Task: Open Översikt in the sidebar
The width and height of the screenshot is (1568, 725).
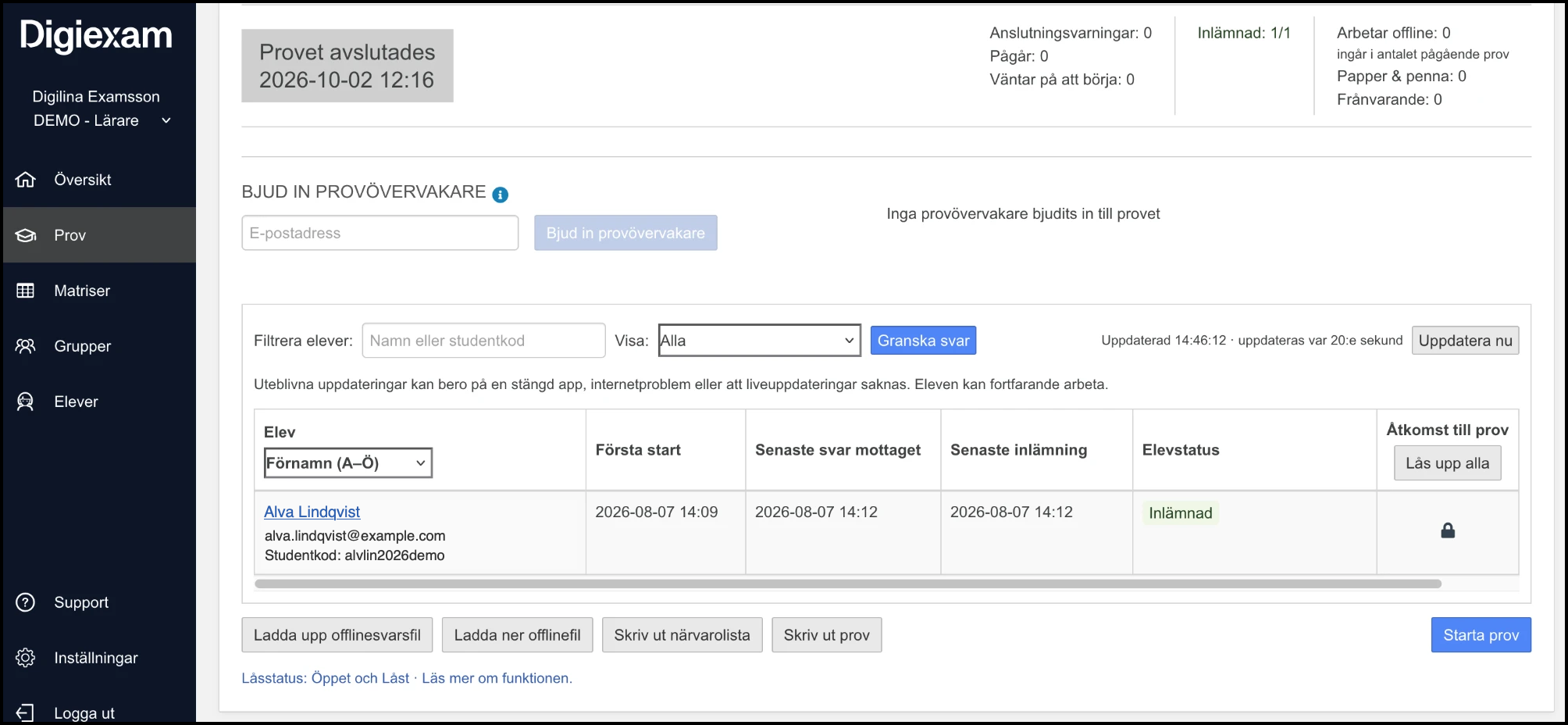Action: [99, 180]
